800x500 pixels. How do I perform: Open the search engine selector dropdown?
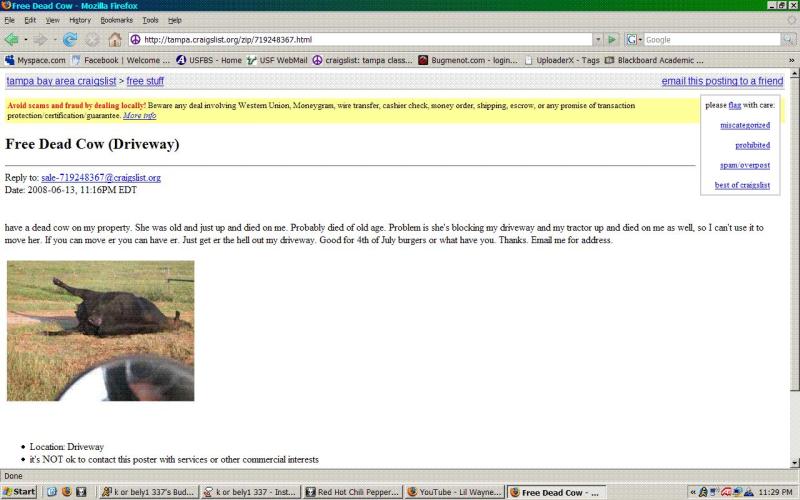coord(634,40)
